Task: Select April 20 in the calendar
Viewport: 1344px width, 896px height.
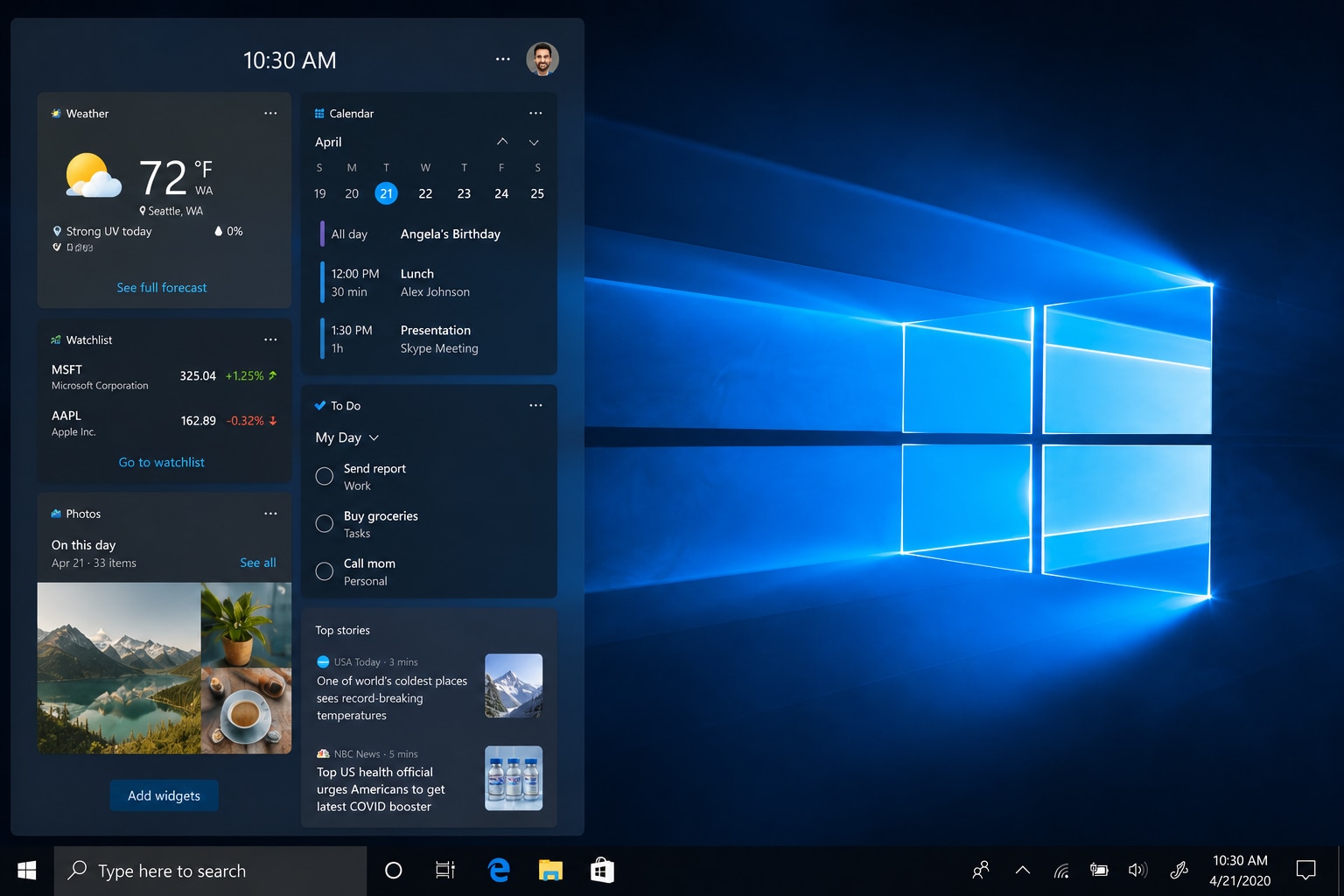Action: [352, 193]
